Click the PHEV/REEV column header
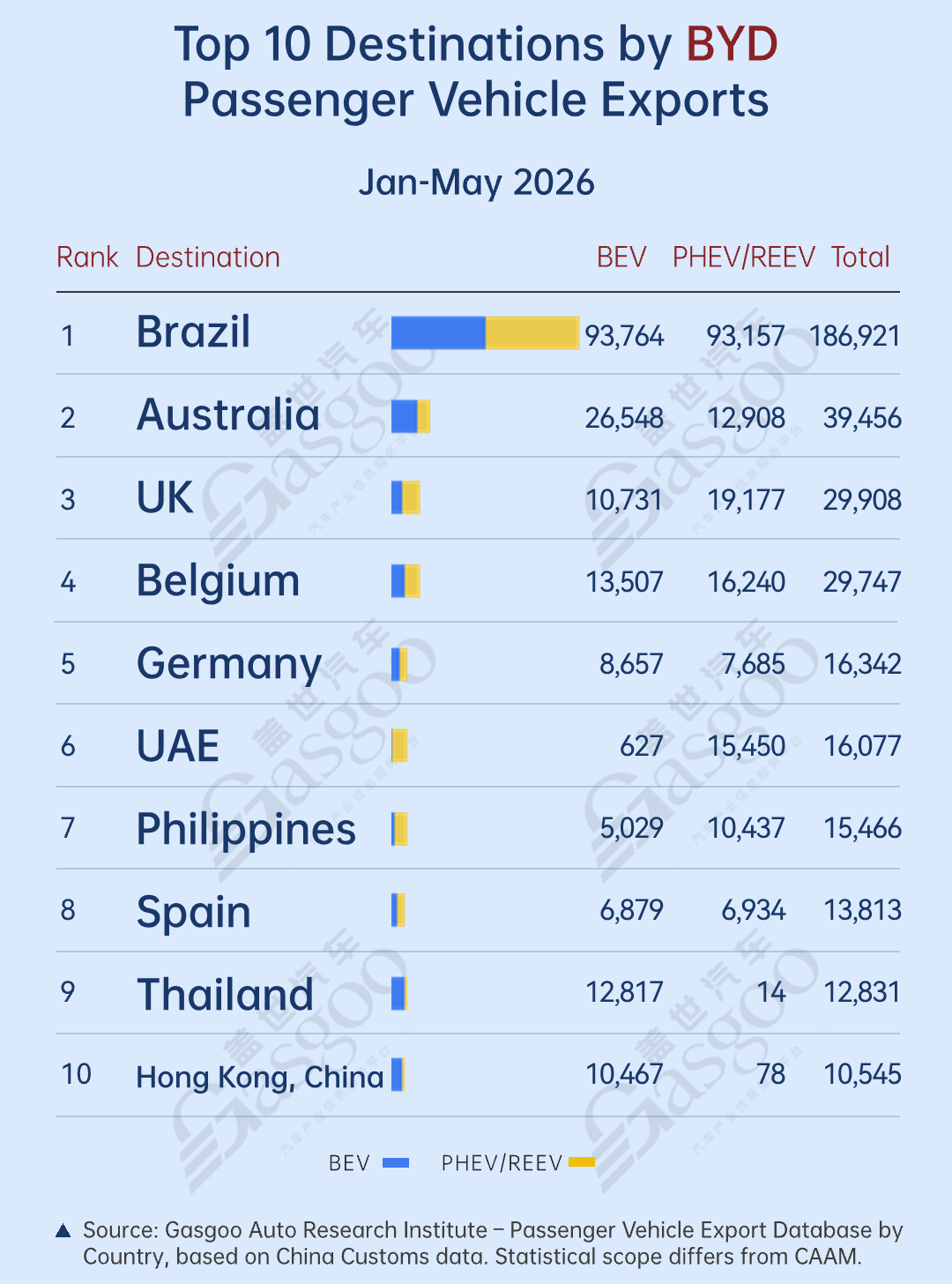The image size is (952, 1284). click(744, 257)
